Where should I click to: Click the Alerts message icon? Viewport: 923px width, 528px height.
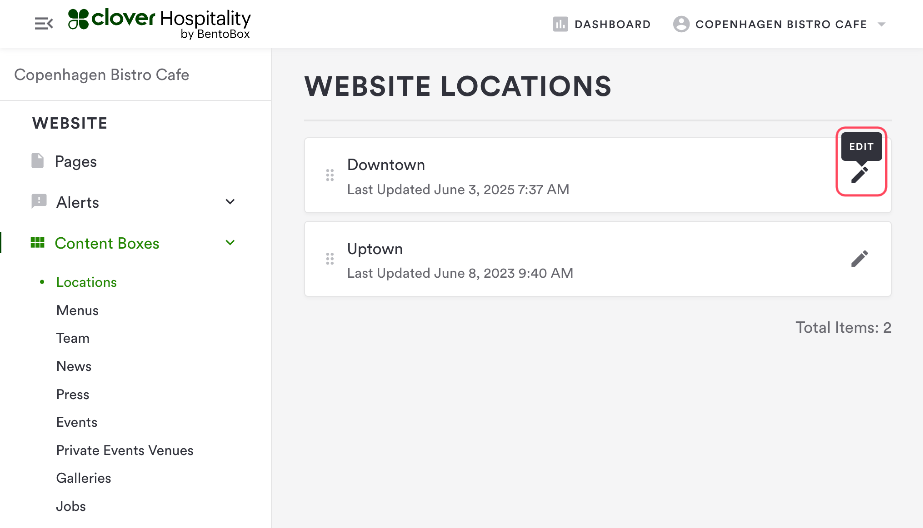(x=39, y=202)
